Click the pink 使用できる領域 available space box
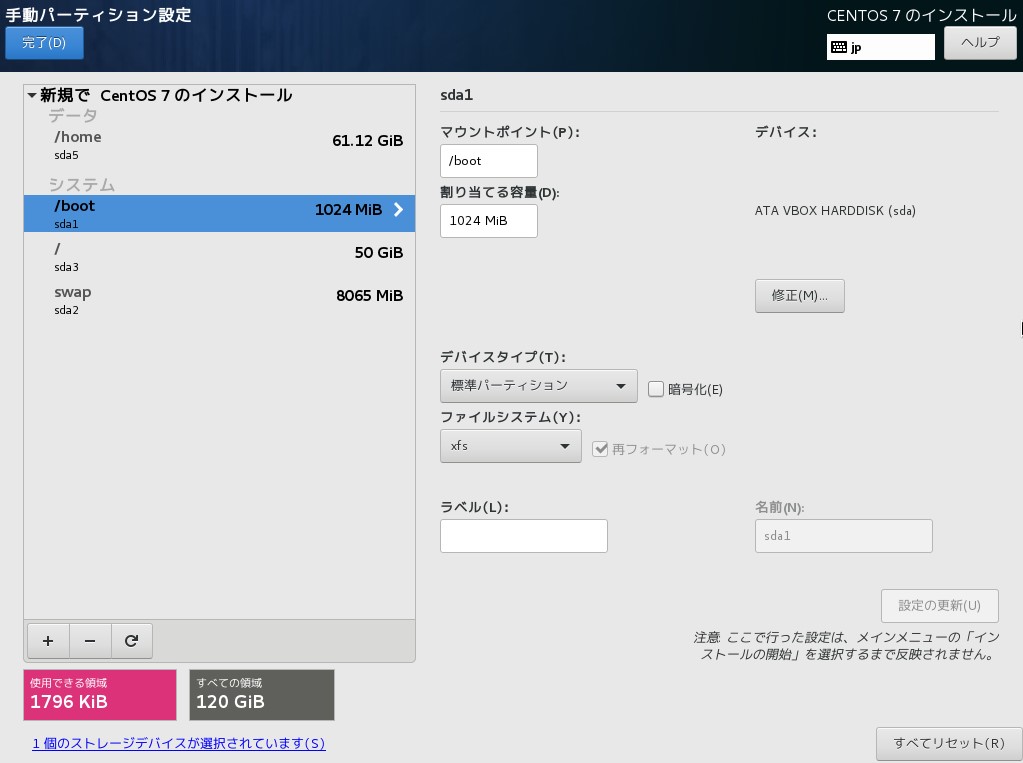The height and width of the screenshot is (763, 1023). (100, 694)
